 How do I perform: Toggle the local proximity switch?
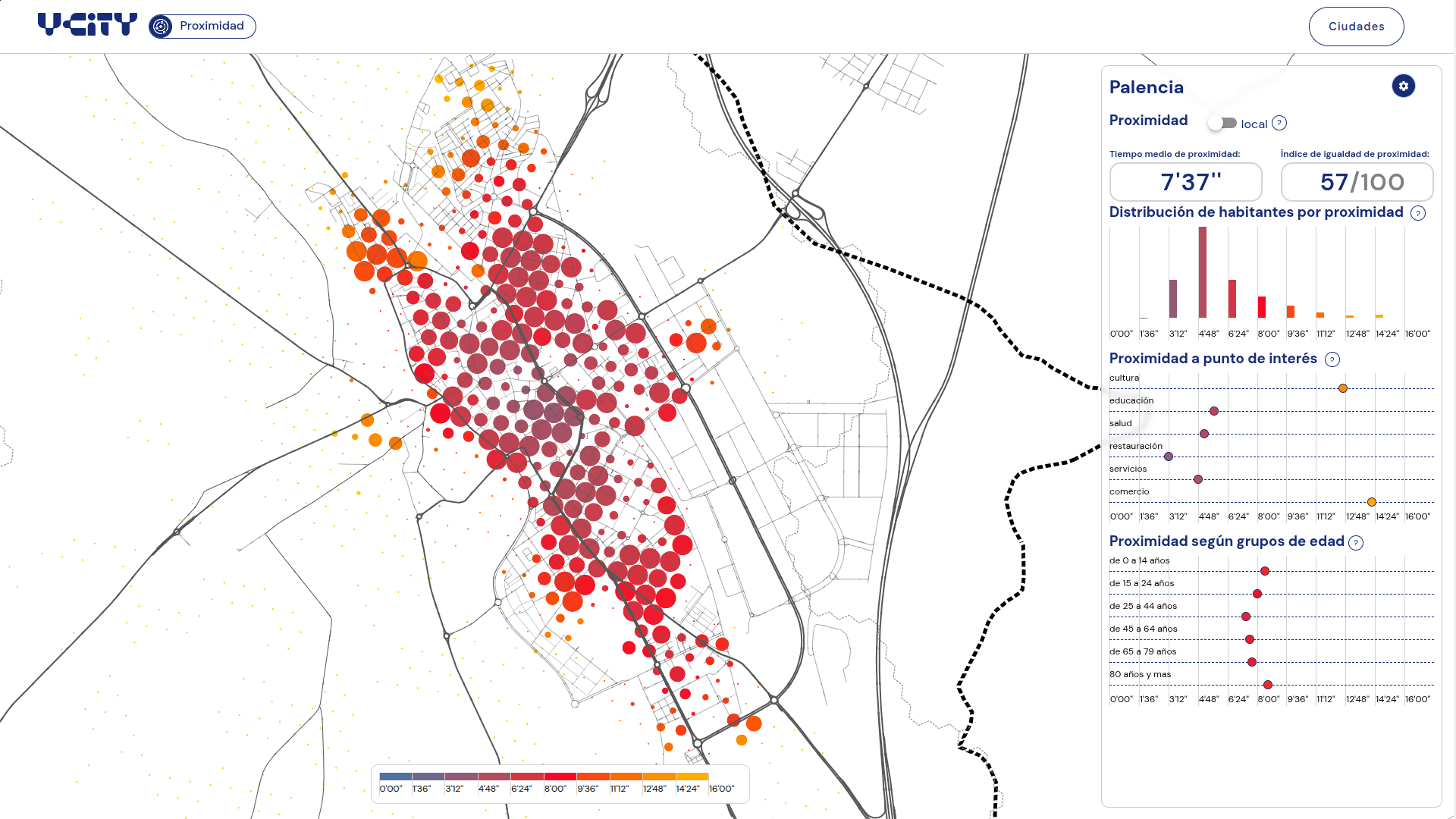(1222, 123)
